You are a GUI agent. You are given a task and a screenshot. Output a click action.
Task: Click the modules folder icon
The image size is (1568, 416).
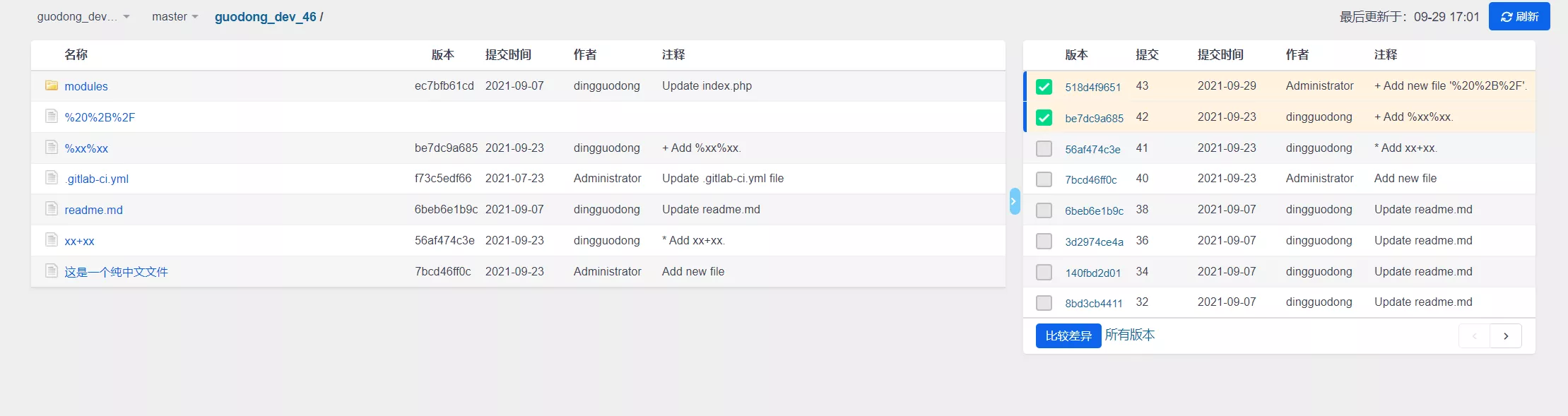pyautogui.click(x=52, y=85)
